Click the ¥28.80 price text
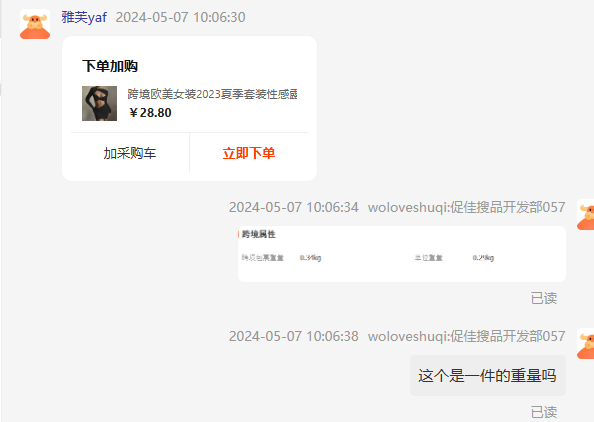594x422 pixels. (150, 113)
